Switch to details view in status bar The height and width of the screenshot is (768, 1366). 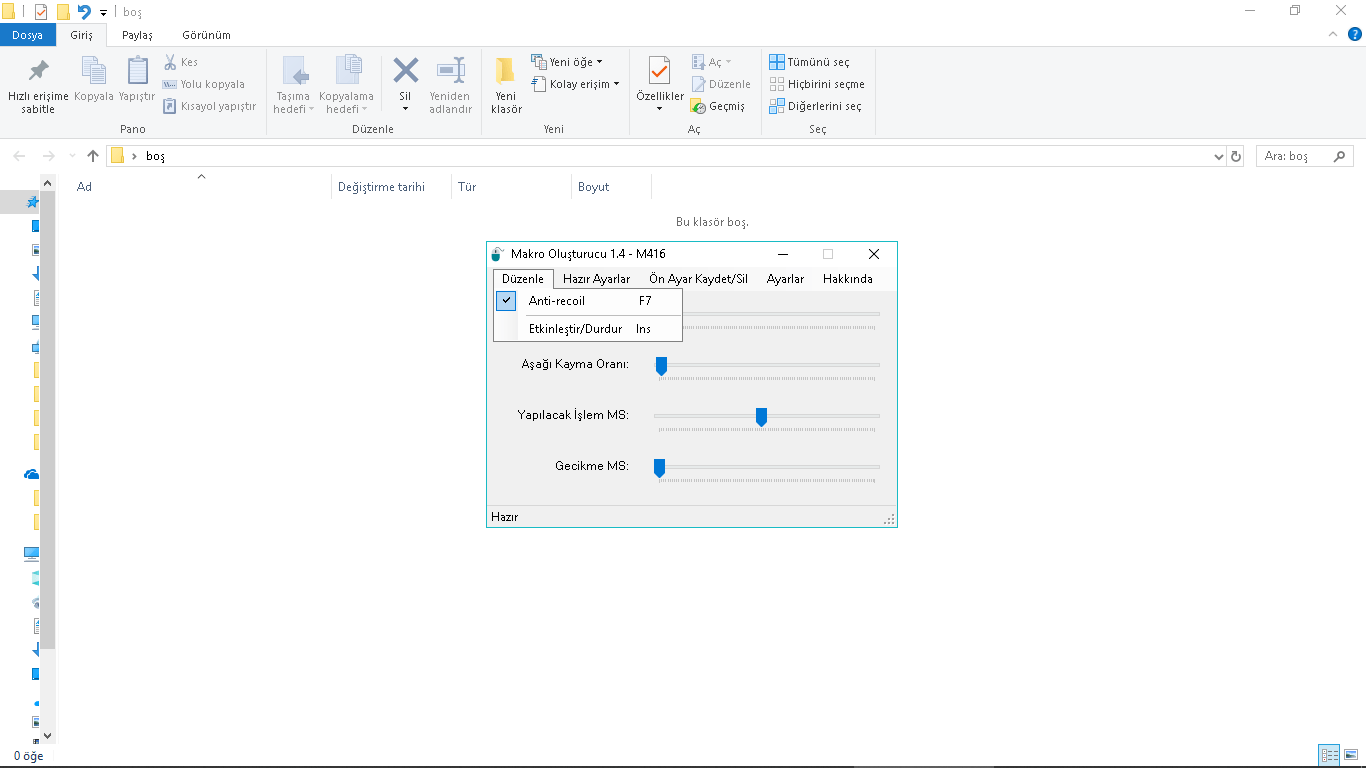[1330, 756]
